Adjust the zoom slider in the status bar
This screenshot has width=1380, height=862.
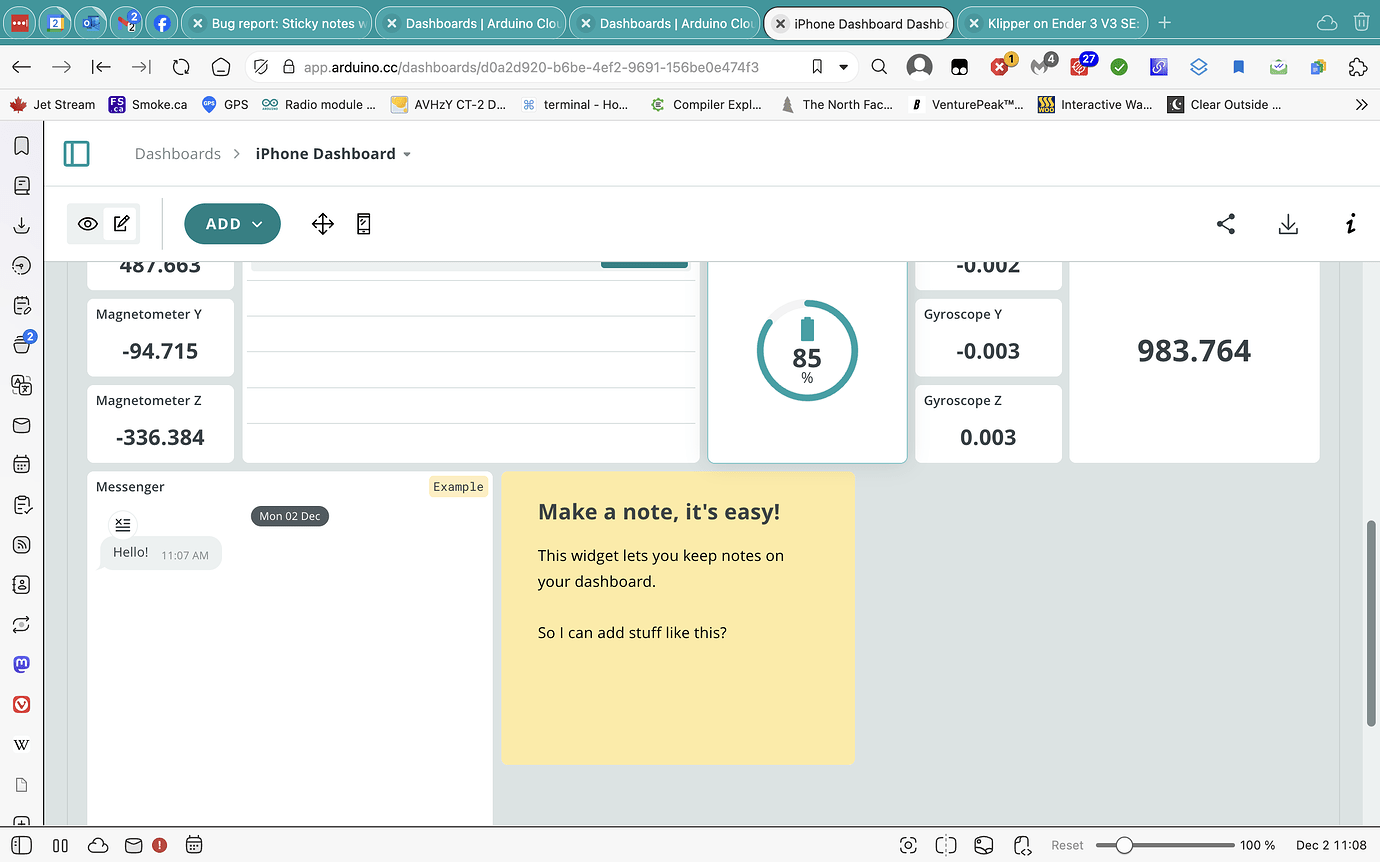tap(1124, 845)
